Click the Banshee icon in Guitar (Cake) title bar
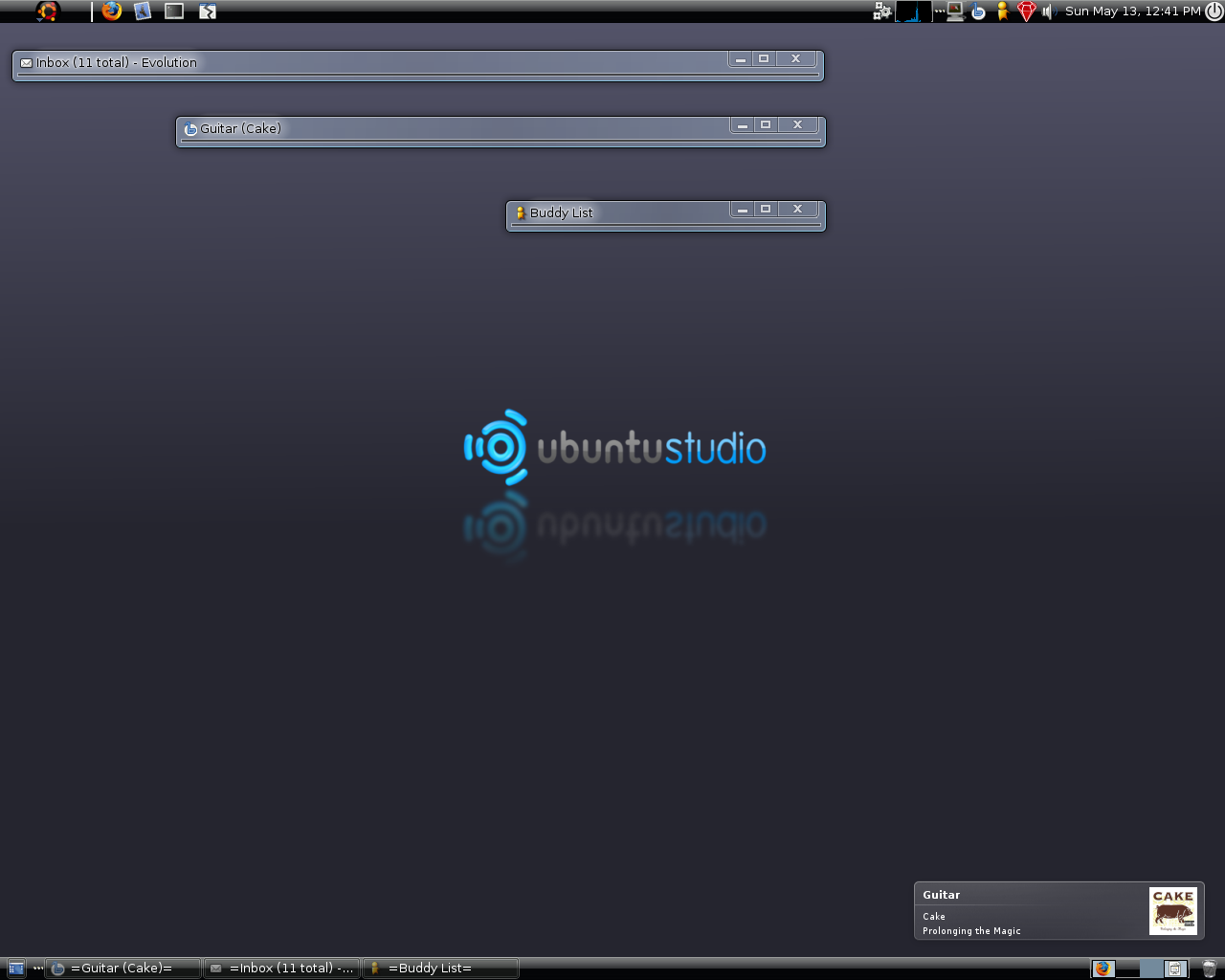 tap(190, 129)
